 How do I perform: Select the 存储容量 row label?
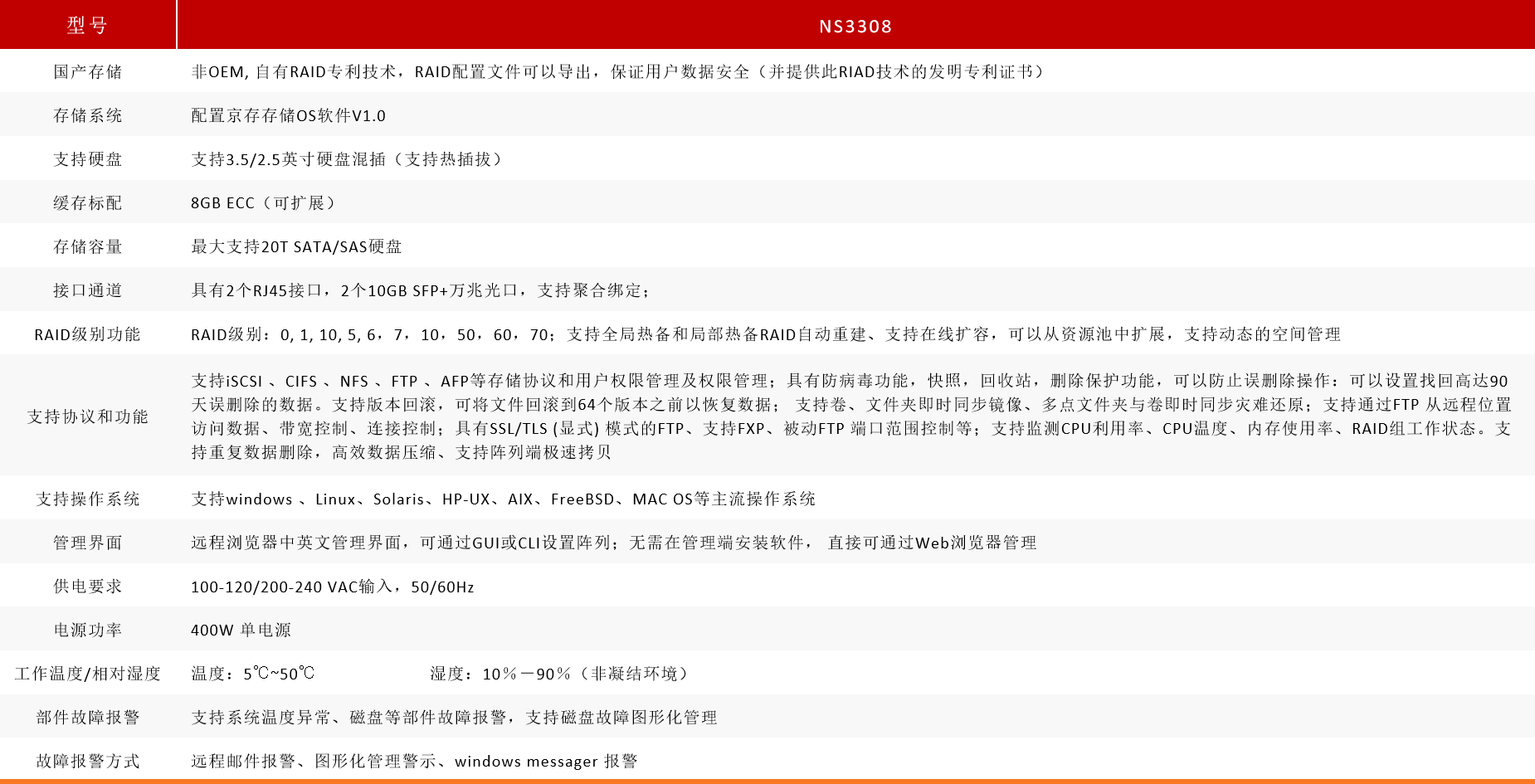[88, 246]
